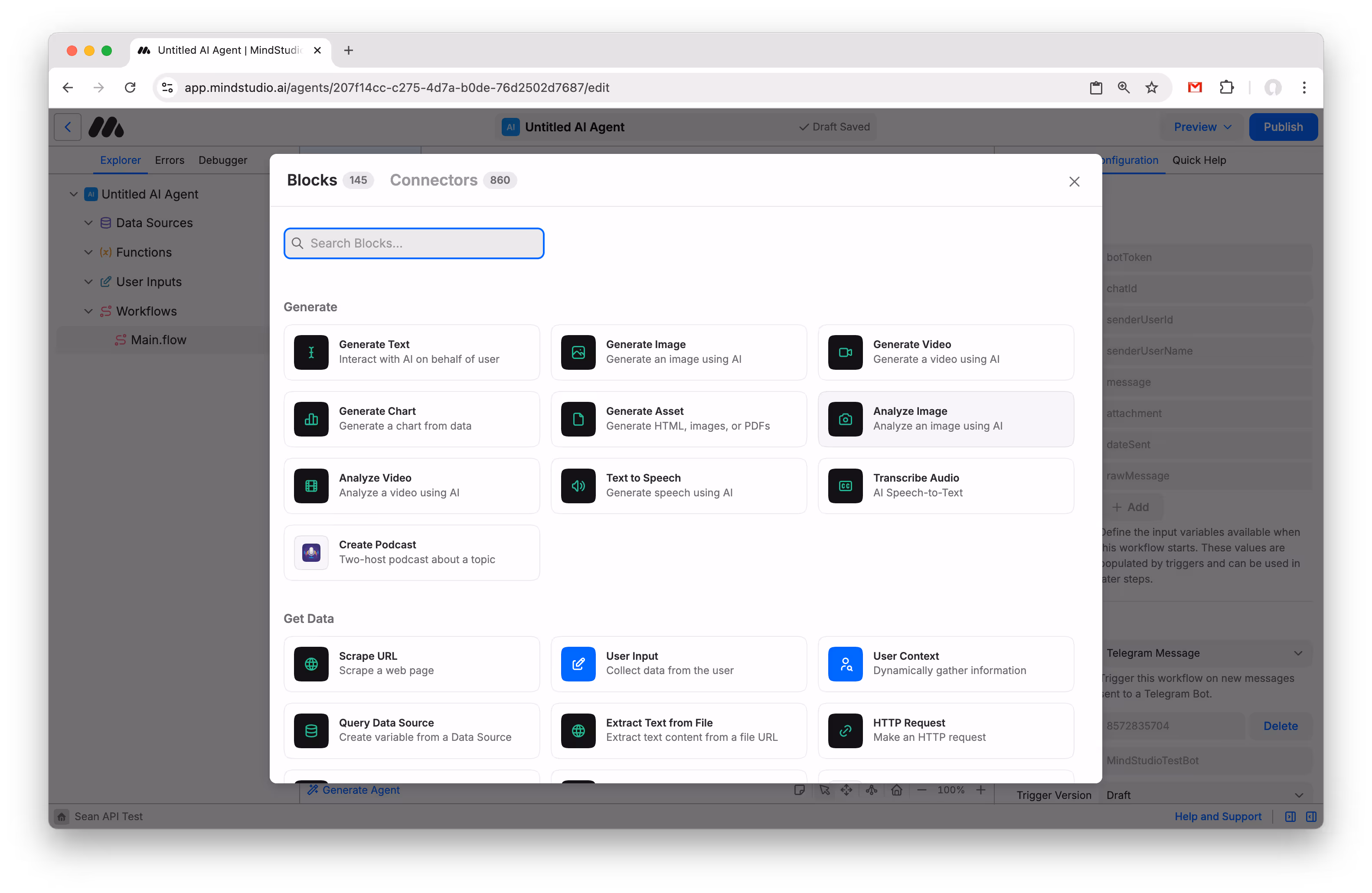
Task: Collapse the Data Sources section in Explorer
Action: coord(88,222)
